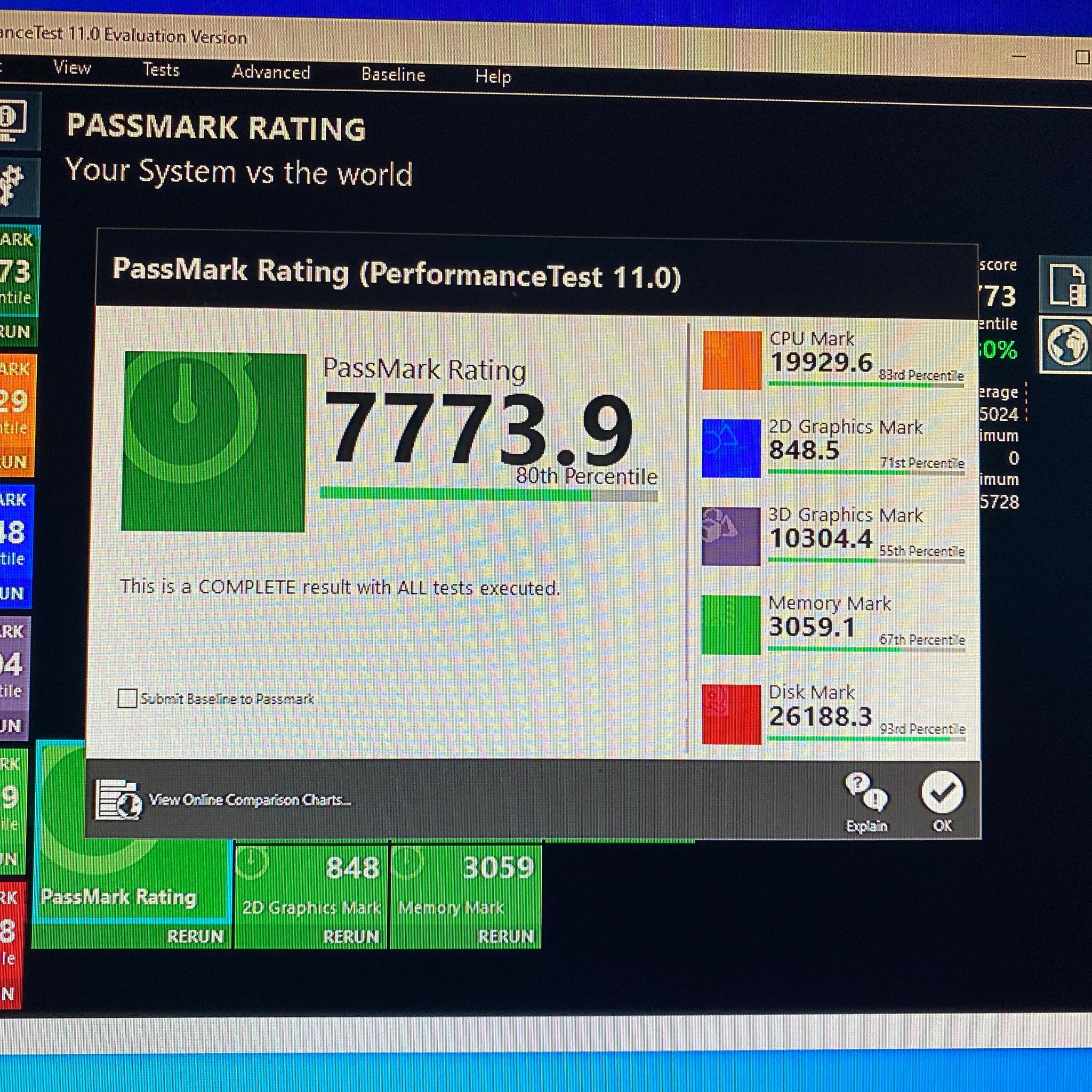The height and width of the screenshot is (1092, 1092).
Task: Click the 2D Graphics Mark 848.5 value
Action: [804, 451]
